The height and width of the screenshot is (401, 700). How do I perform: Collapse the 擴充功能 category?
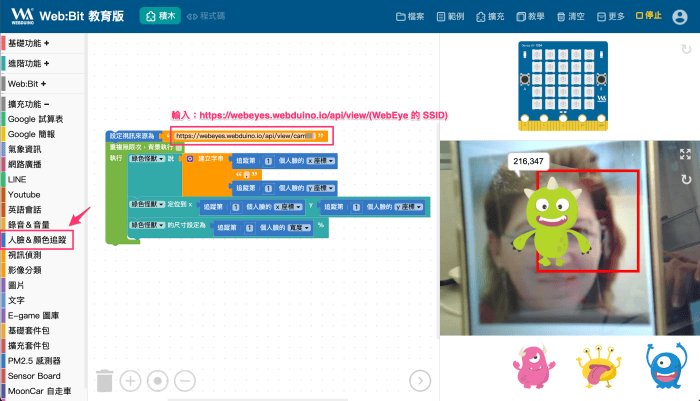pos(29,104)
